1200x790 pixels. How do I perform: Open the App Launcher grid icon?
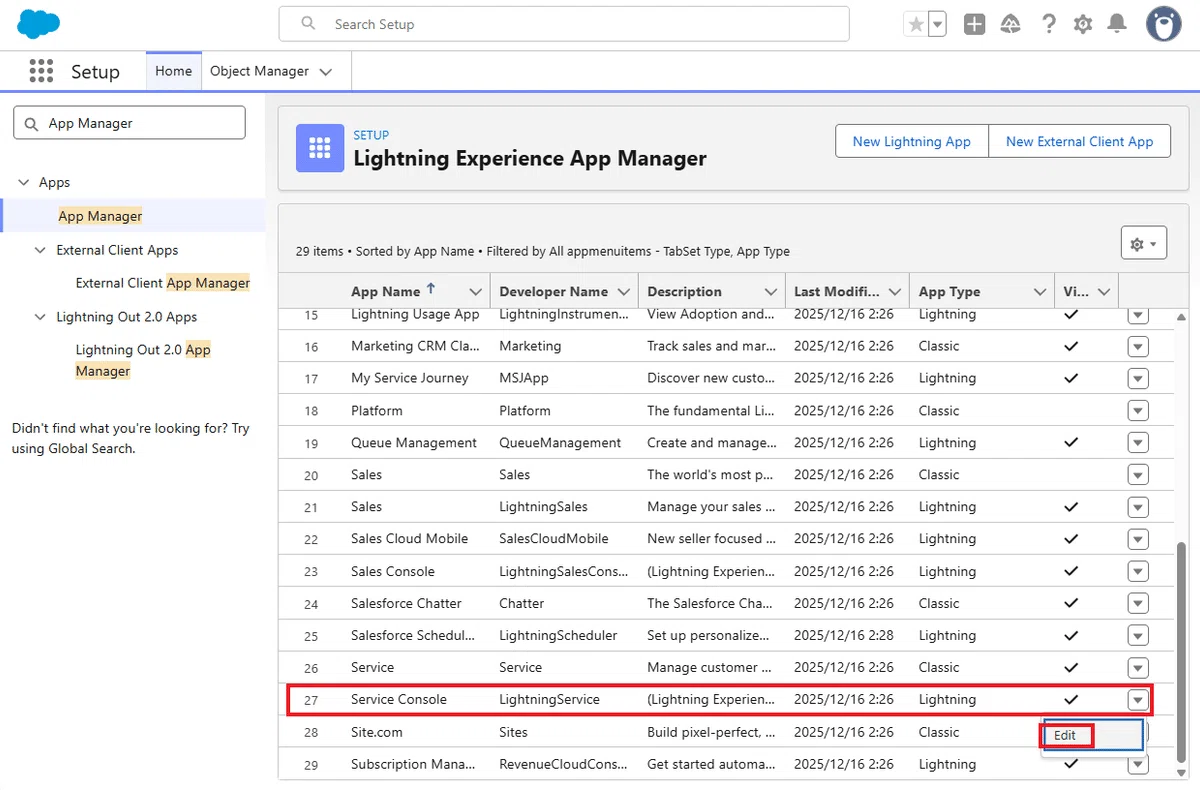pos(41,71)
